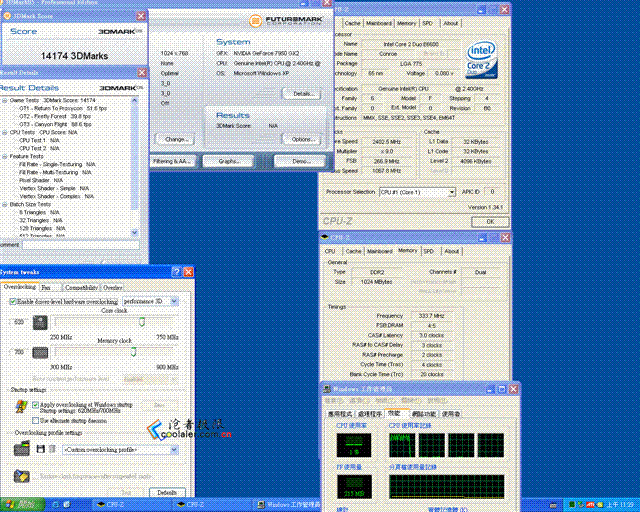Click the delete profile trash icon
The width and height of the screenshot is (640, 512).
point(52,449)
